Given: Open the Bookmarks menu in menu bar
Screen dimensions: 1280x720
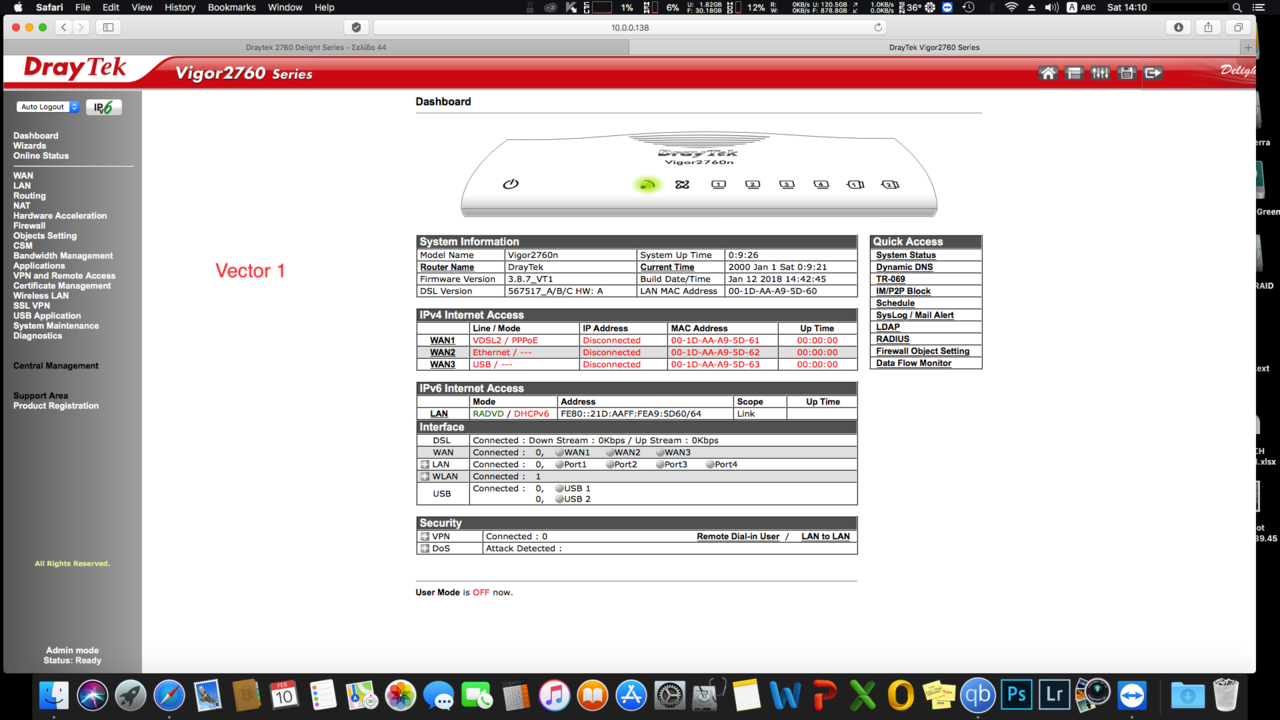Looking at the screenshot, I should click(x=232, y=7).
